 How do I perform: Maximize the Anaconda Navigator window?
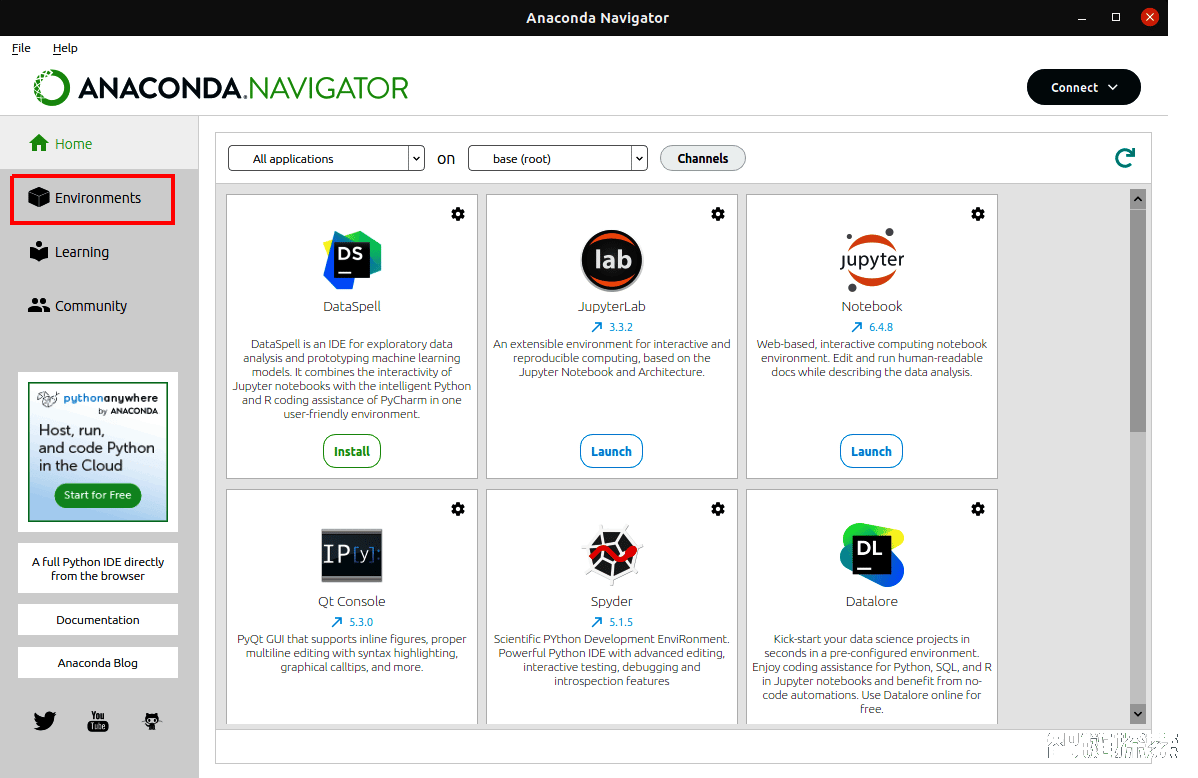(x=1115, y=17)
